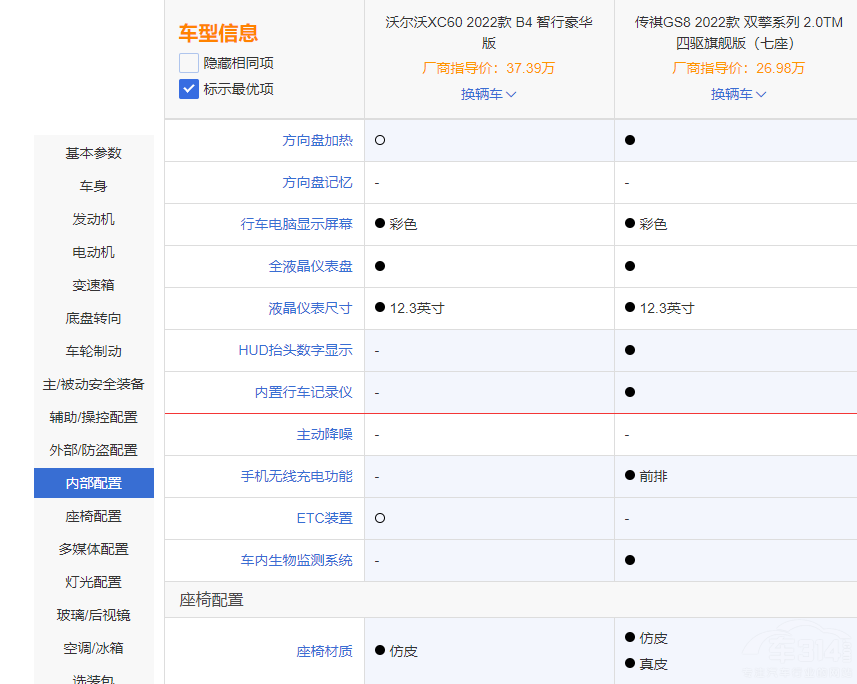Uncheck the 标示最优项 option

(187, 89)
